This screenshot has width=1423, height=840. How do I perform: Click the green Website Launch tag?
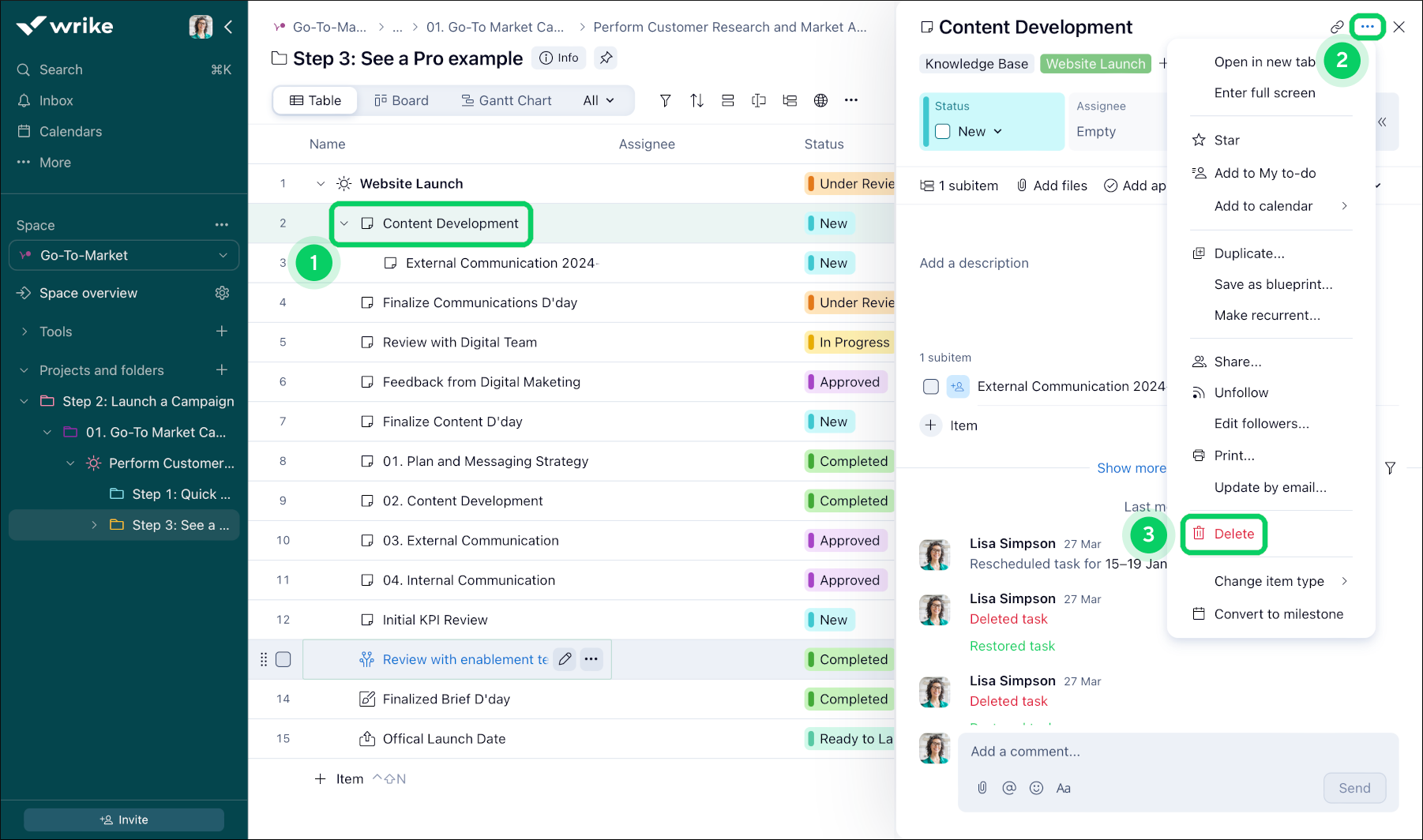tap(1095, 64)
